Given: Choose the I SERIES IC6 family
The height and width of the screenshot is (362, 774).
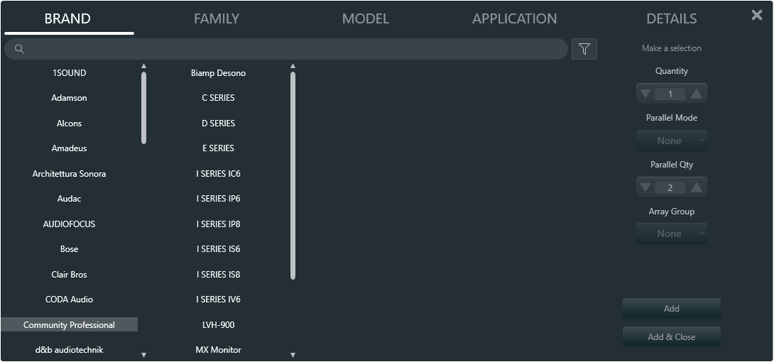Looking at the screenshot, I should pyautogui.click(x=218, y=174).
